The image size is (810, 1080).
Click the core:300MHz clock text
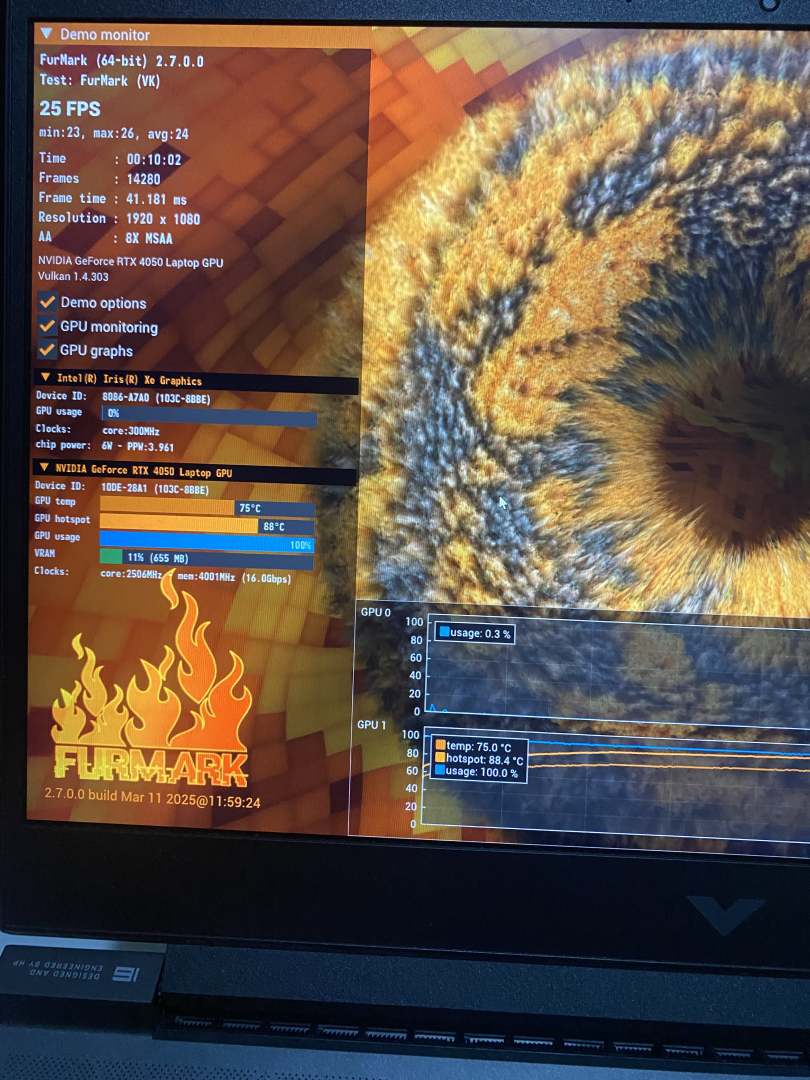click(x=131, y=431)
